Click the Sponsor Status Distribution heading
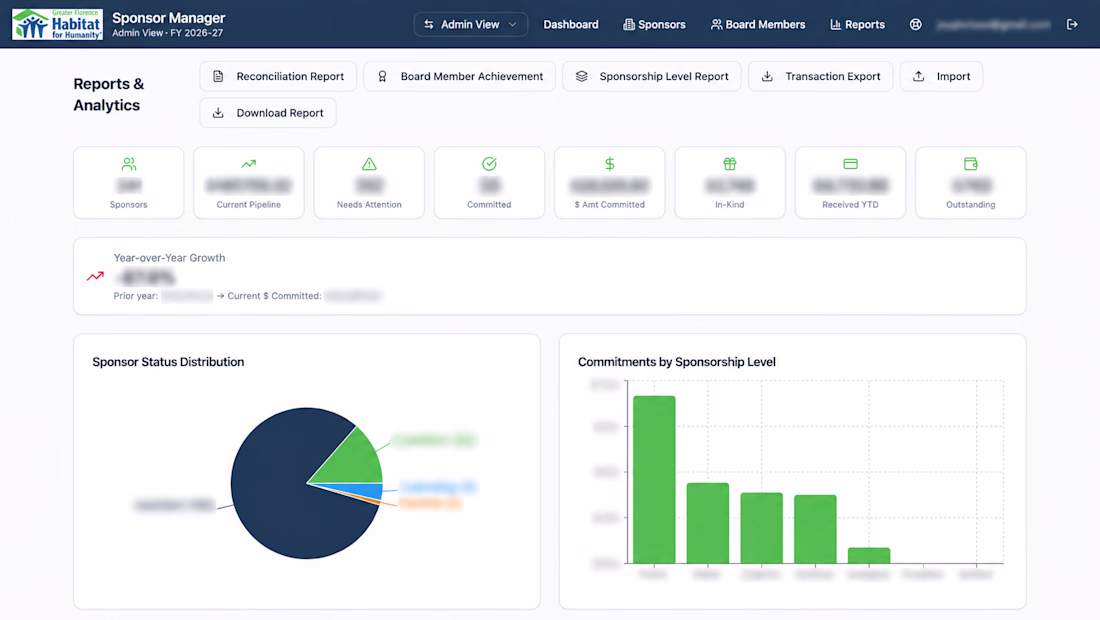The height and width of the screenshot is (620, 1100). pyautogui.click(x=168, y=362)
